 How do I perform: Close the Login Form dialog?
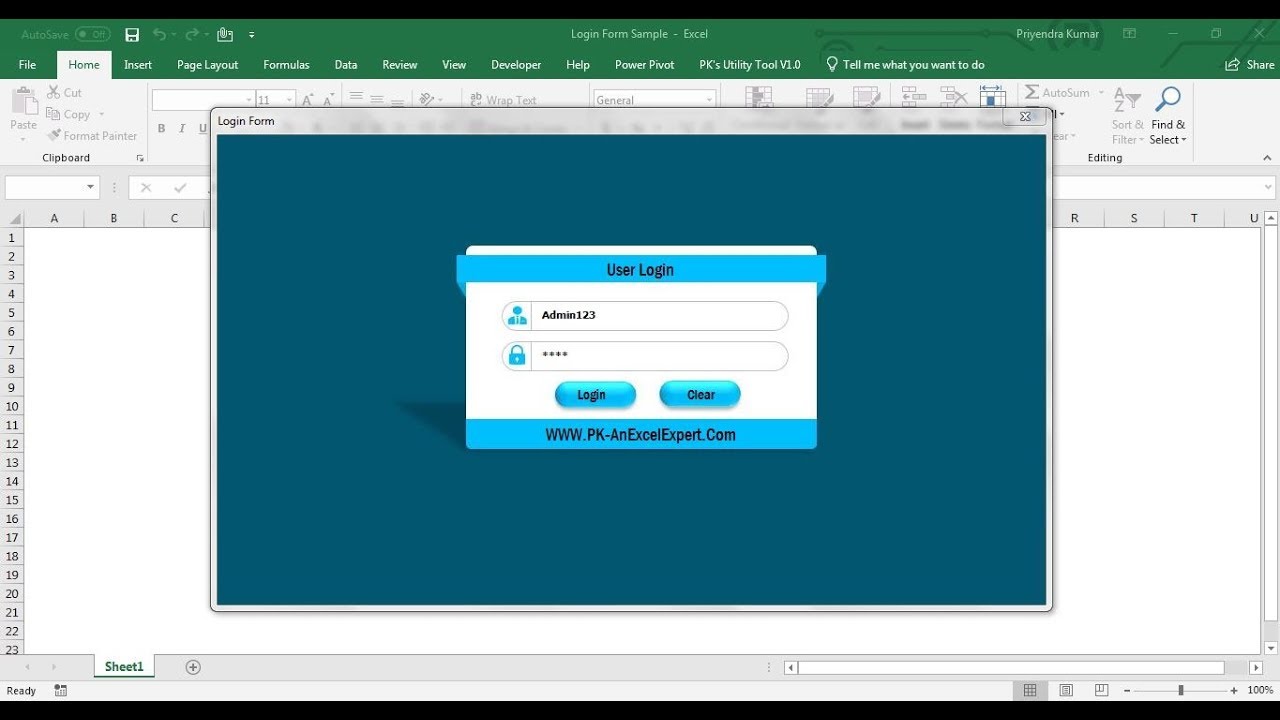(1025, 117)
